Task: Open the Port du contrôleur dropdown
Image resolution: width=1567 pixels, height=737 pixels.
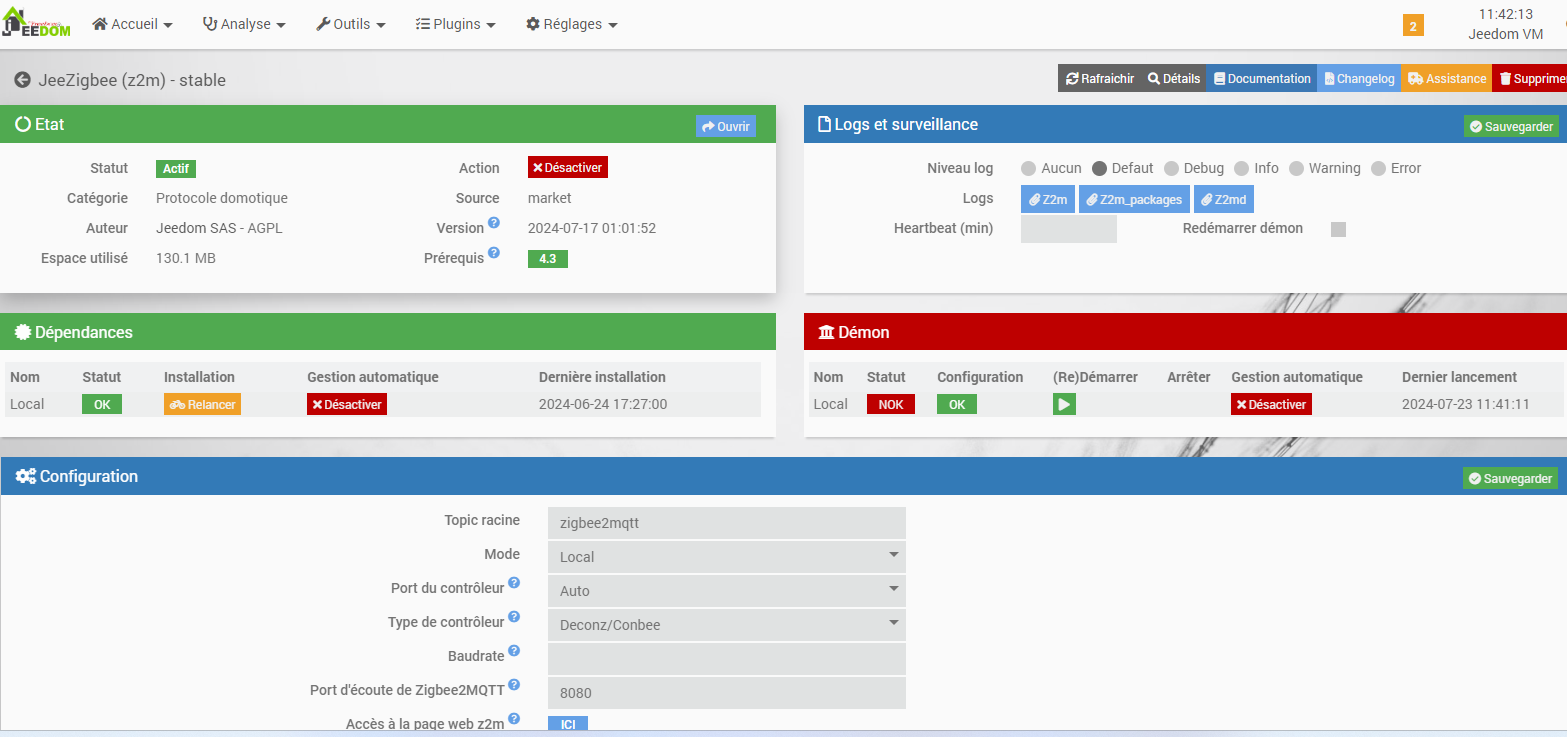Action: pos(727,591)
